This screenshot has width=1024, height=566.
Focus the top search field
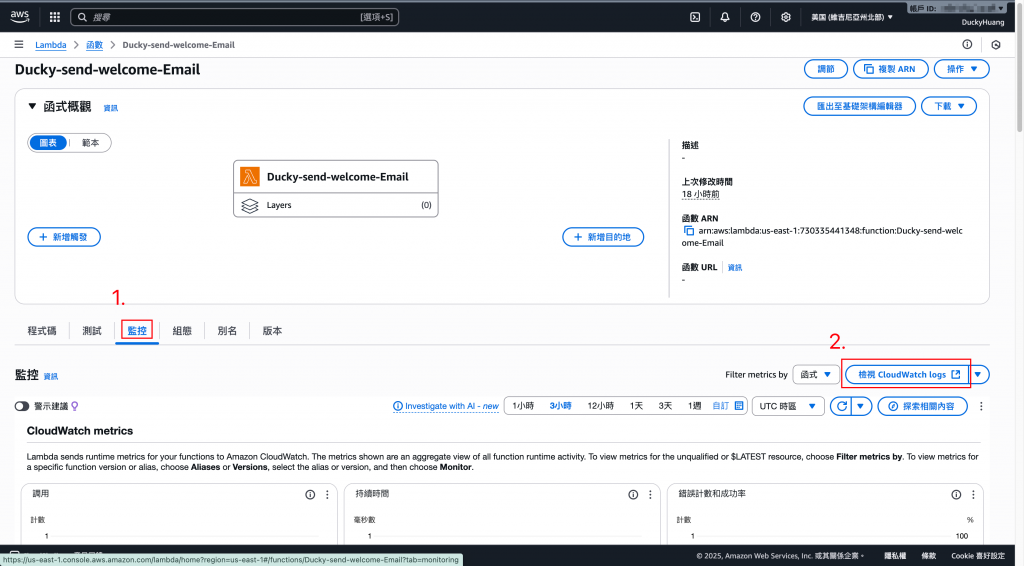point(234,17)
